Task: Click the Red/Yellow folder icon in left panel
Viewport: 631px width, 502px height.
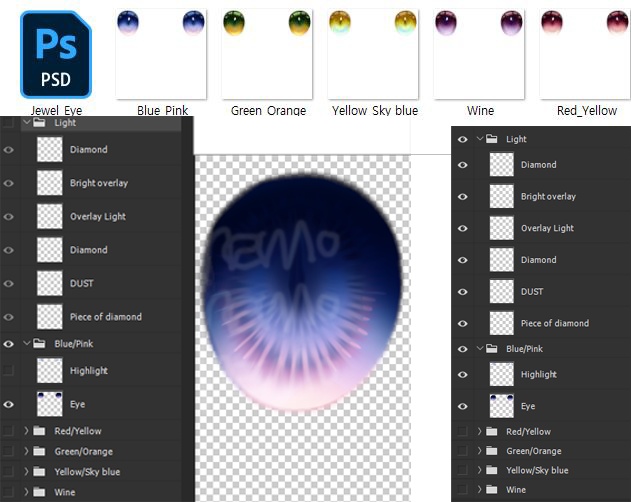Action: click(x=39, y=431)
